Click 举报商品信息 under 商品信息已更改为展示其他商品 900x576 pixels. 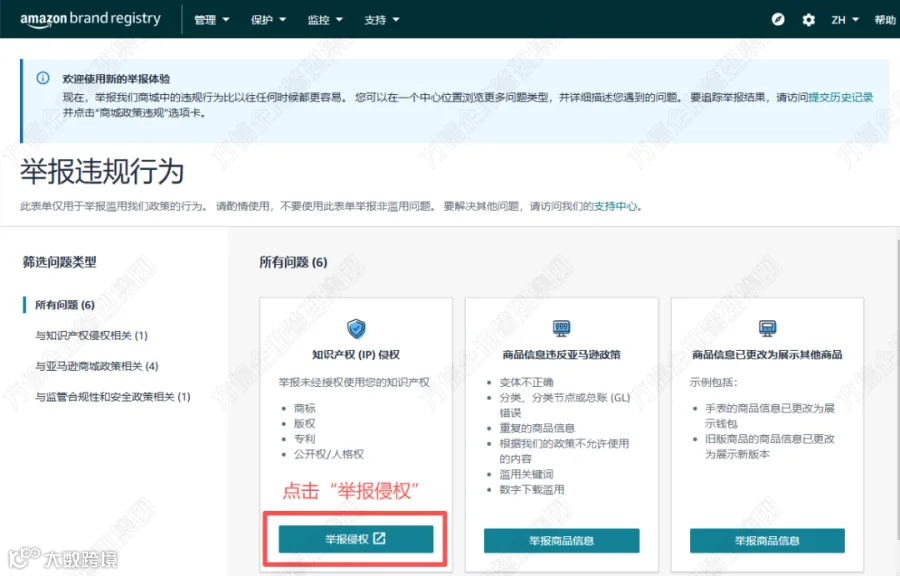tap(767, 540)
